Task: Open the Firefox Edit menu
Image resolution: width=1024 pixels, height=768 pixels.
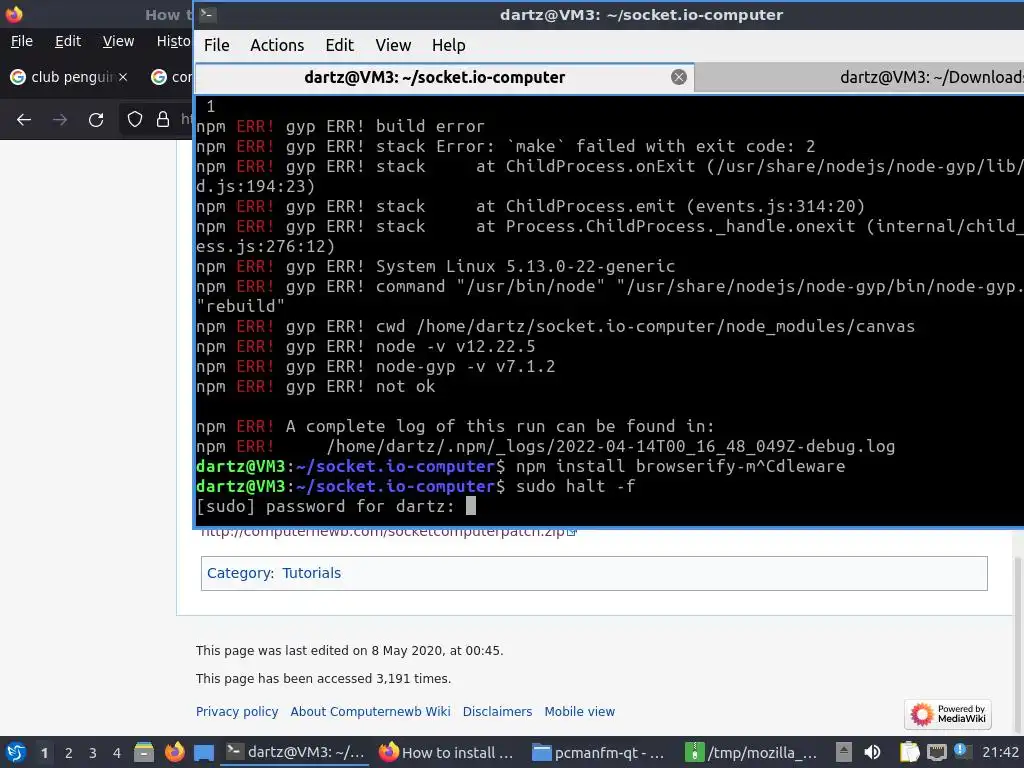Action: (68, 41)
